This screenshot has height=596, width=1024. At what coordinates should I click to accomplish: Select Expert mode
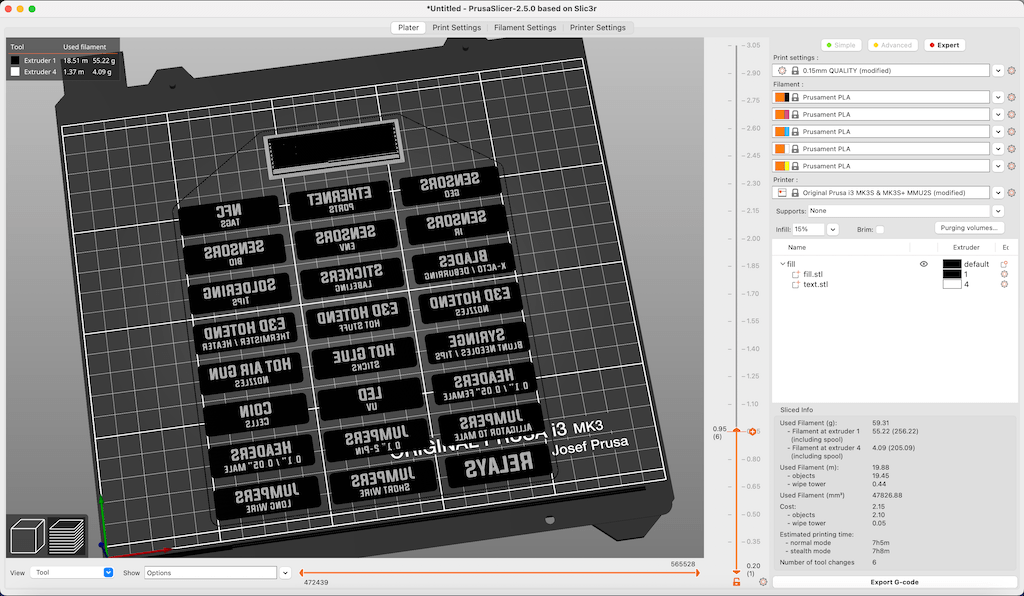tap(944, 45)
